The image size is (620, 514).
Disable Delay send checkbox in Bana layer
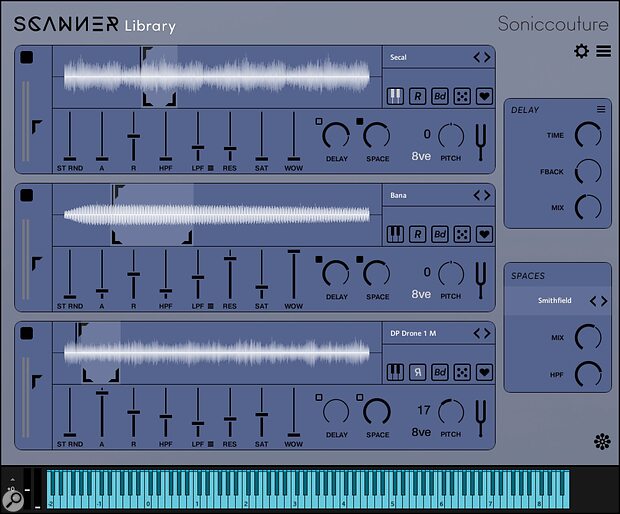tap(319, 259)
